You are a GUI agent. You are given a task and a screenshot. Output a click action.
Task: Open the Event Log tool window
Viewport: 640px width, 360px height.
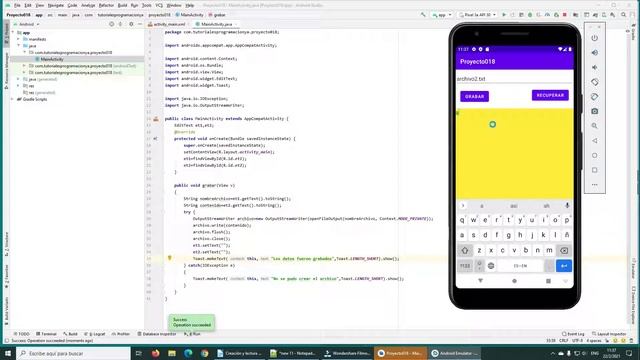(x=573, y=334)
